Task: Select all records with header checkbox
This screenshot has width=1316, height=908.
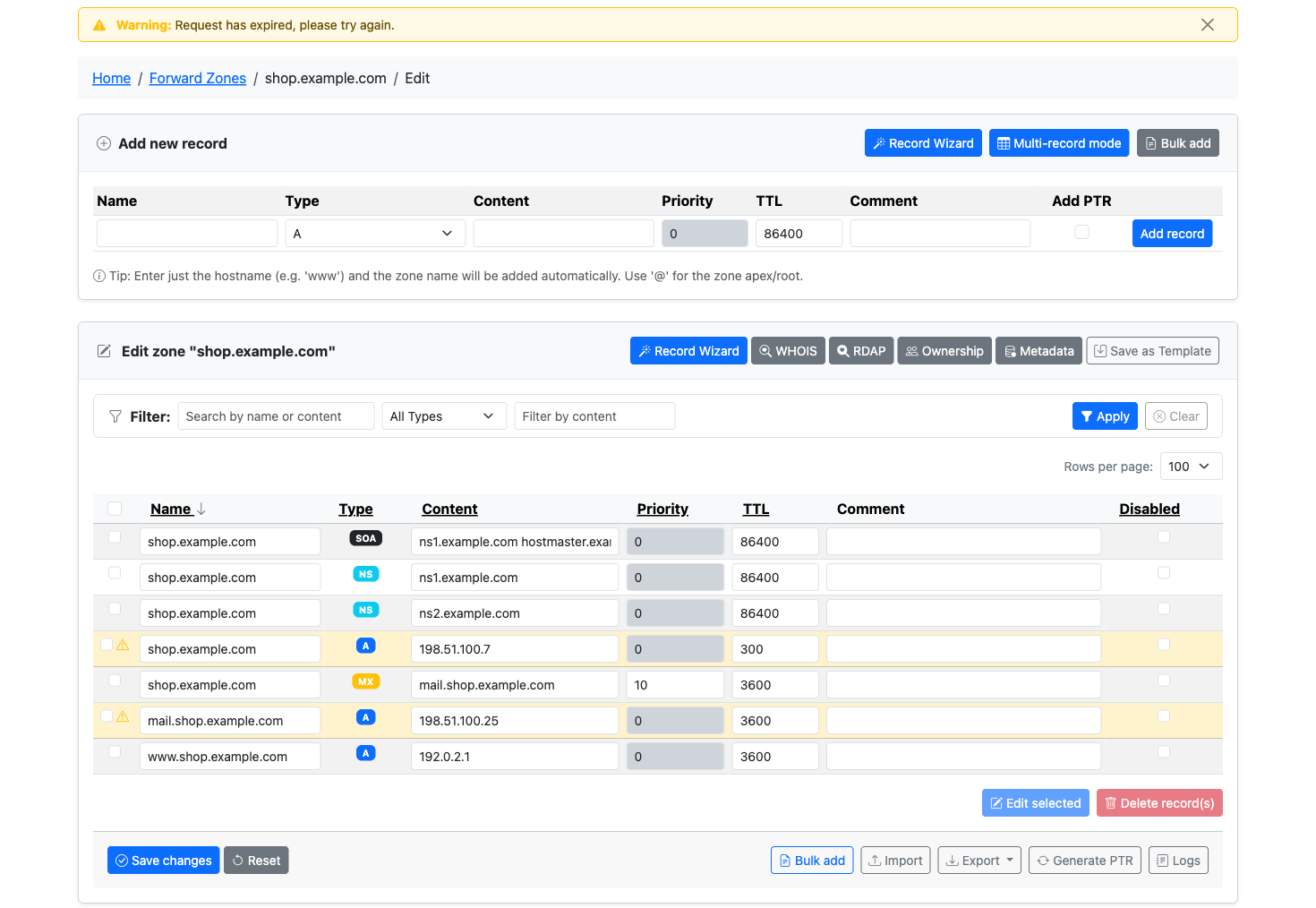Action: pyautogui.click(x=115, y=509)
